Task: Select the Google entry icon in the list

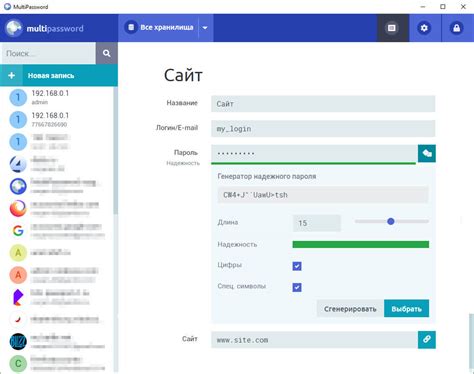Action: (x=18, y=231)
